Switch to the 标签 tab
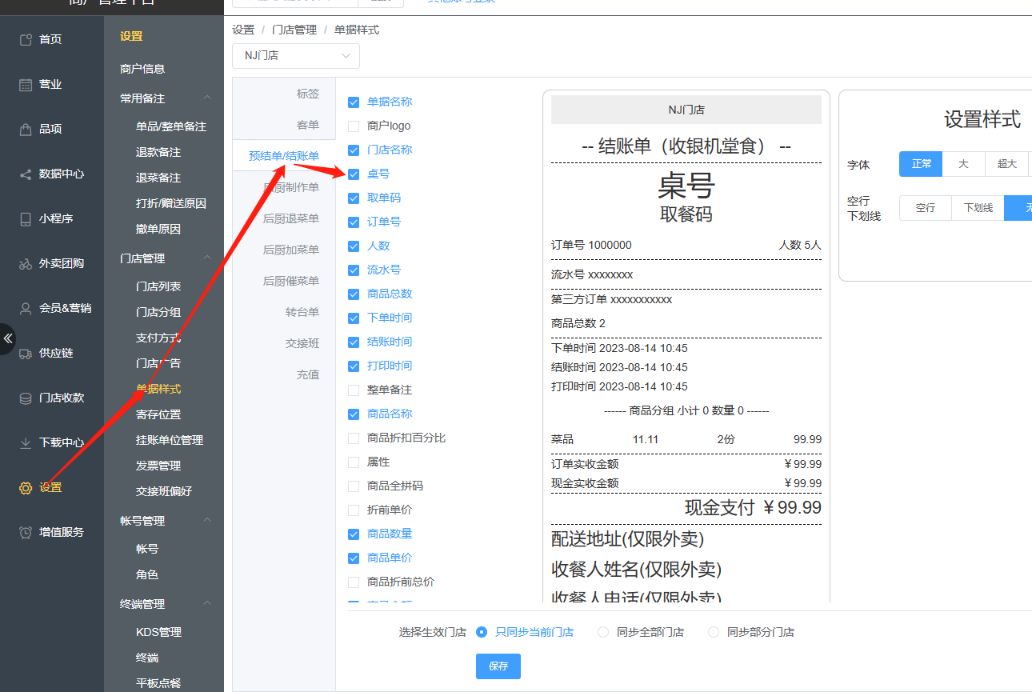Screen dimensions: 1032x692 (307, 93)
